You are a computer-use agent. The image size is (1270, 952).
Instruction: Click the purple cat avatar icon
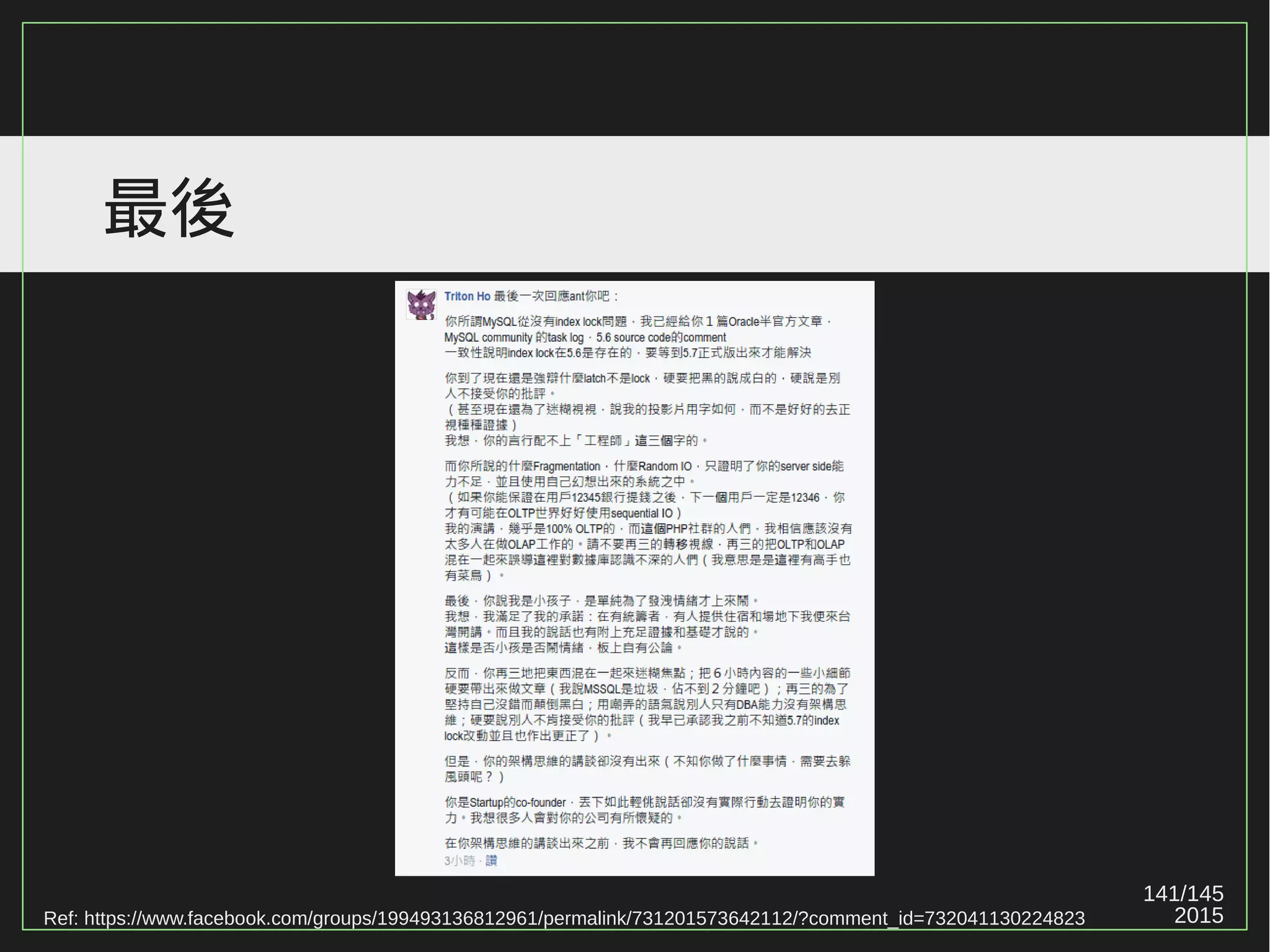click(x=422, y=304)
